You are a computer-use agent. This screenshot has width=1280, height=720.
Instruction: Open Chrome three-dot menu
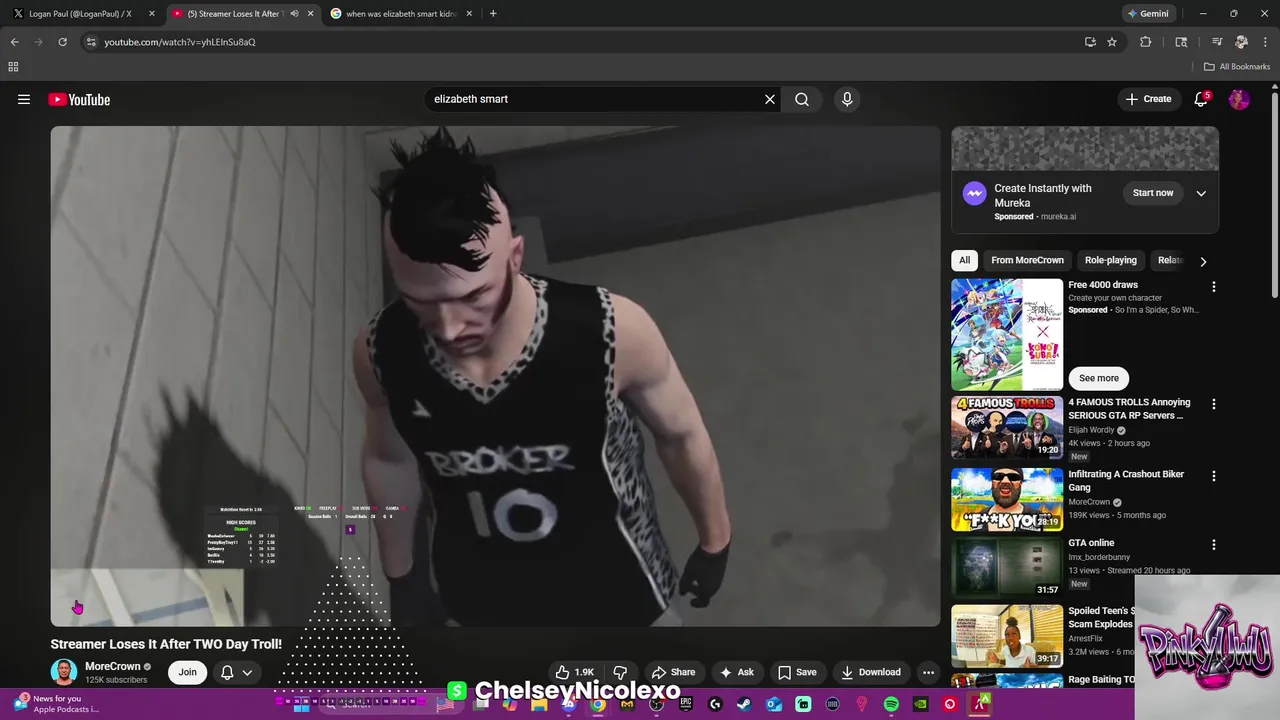[1266, 42]
